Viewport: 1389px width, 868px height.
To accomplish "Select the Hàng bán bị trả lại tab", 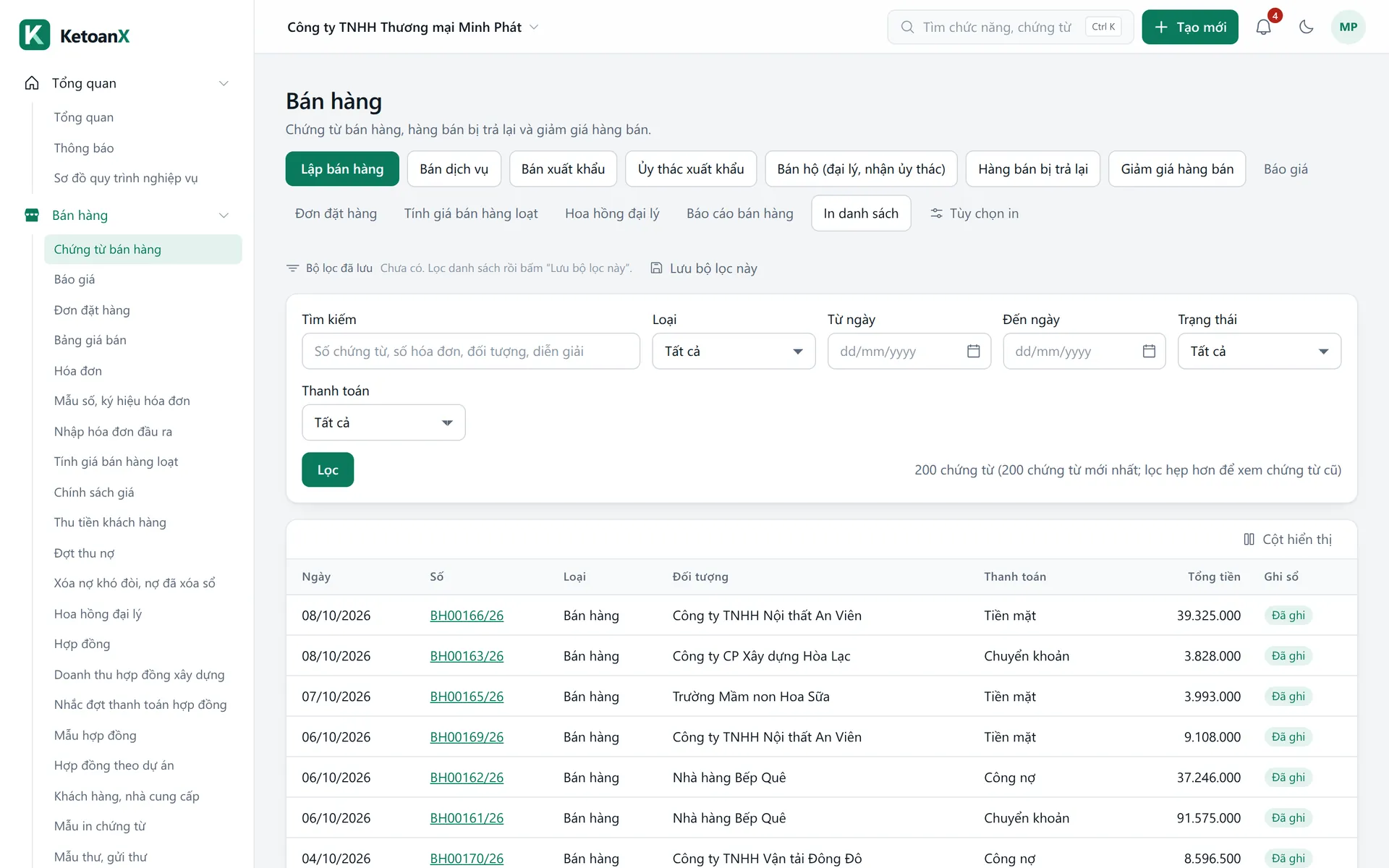I will pos(1033,169).
